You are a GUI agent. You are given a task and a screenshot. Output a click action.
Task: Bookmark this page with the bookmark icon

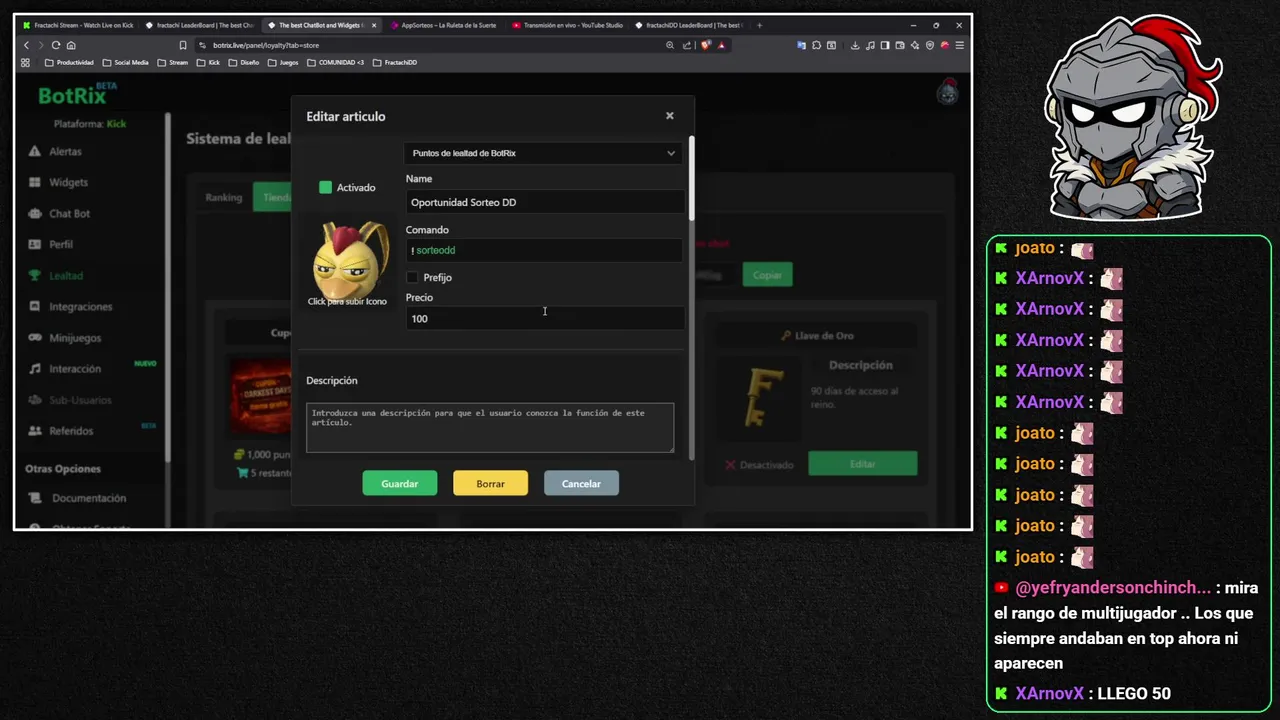tap(183, 45)
